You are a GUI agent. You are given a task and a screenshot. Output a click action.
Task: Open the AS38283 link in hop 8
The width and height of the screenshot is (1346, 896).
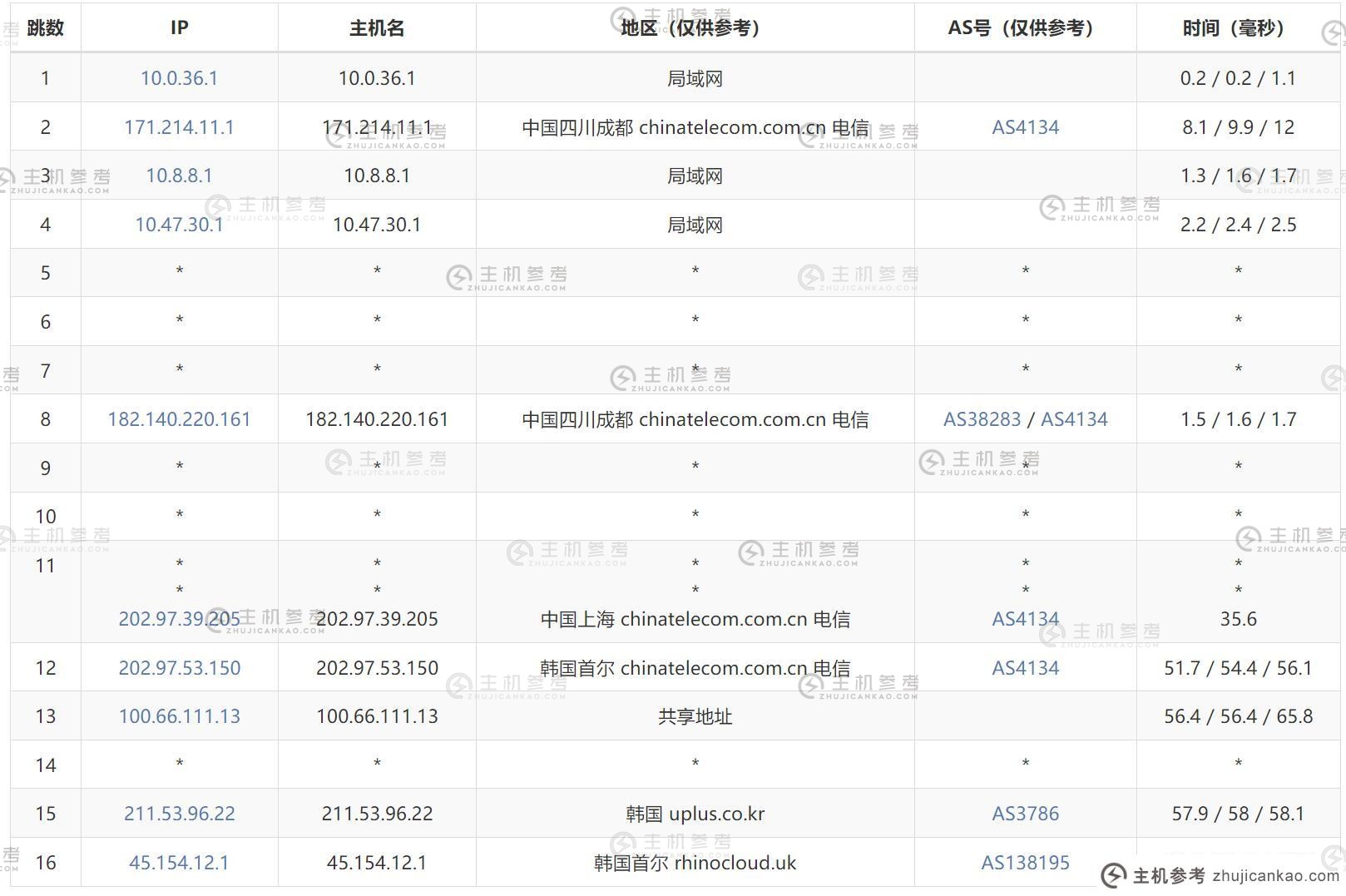pyautogui.click(x=982, y=419)
